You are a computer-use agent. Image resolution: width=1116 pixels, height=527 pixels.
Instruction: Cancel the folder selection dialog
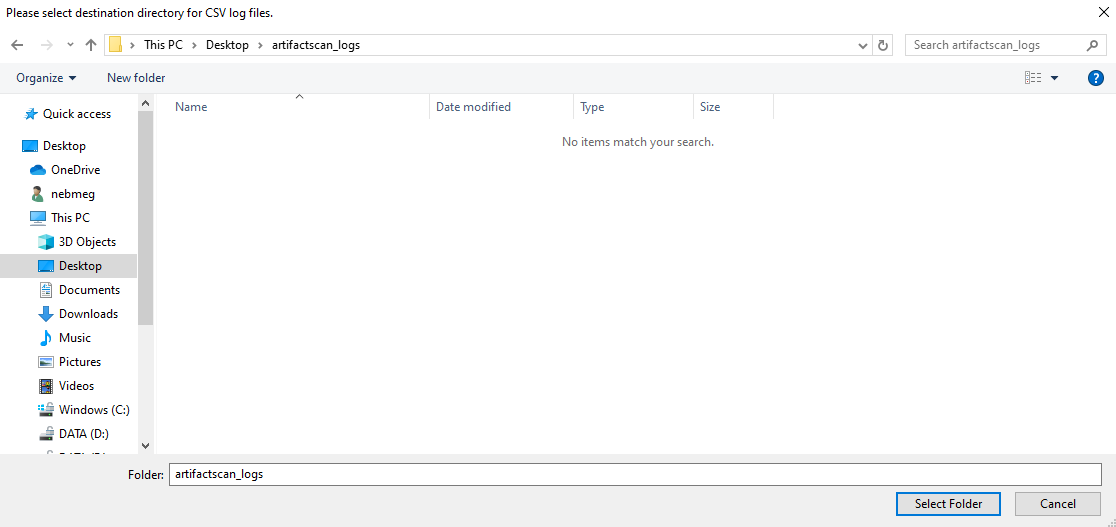(1058, 503)
